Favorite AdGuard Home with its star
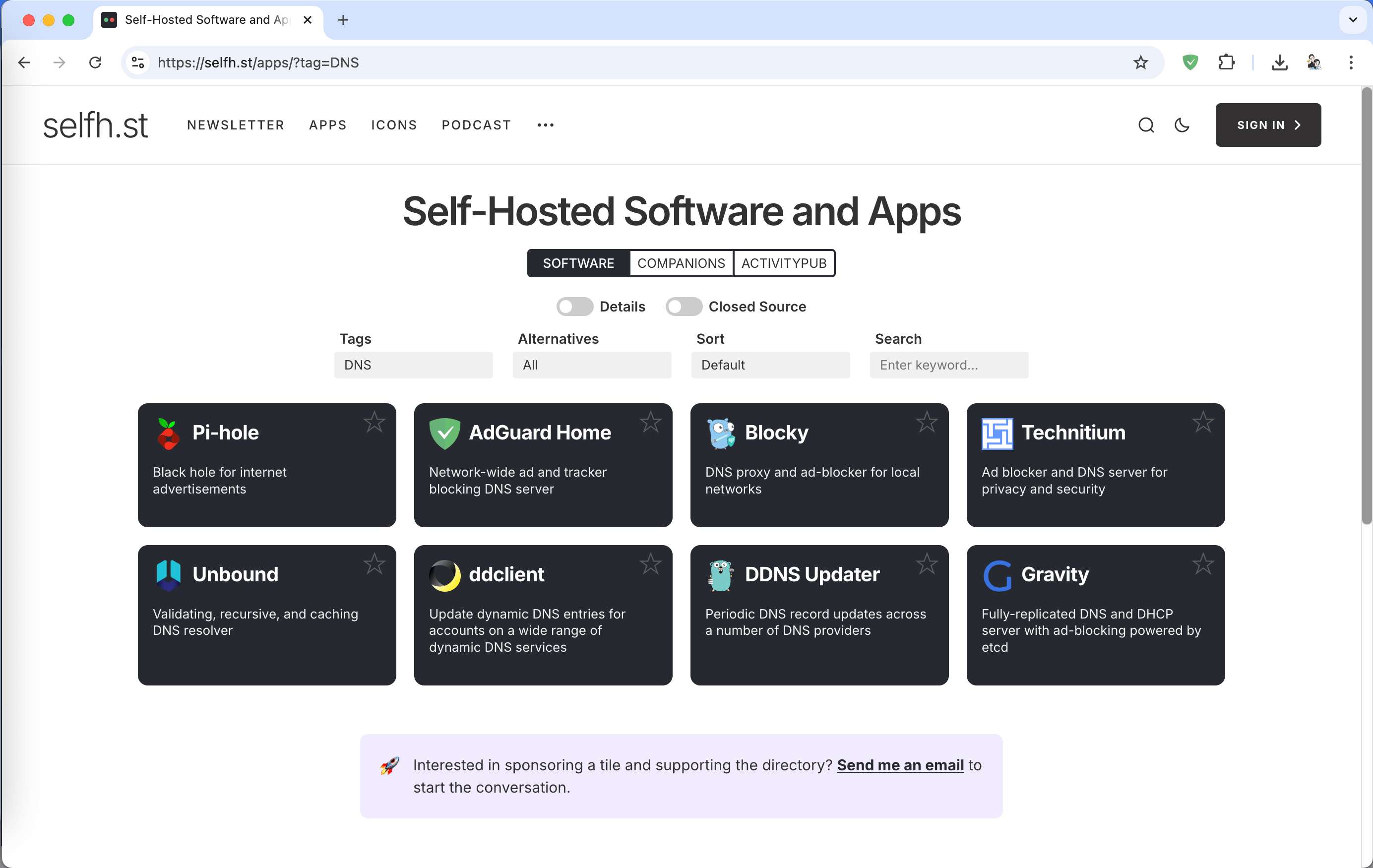The height and width of the screenshot is (868, 1373). click(x=651, y=423)
